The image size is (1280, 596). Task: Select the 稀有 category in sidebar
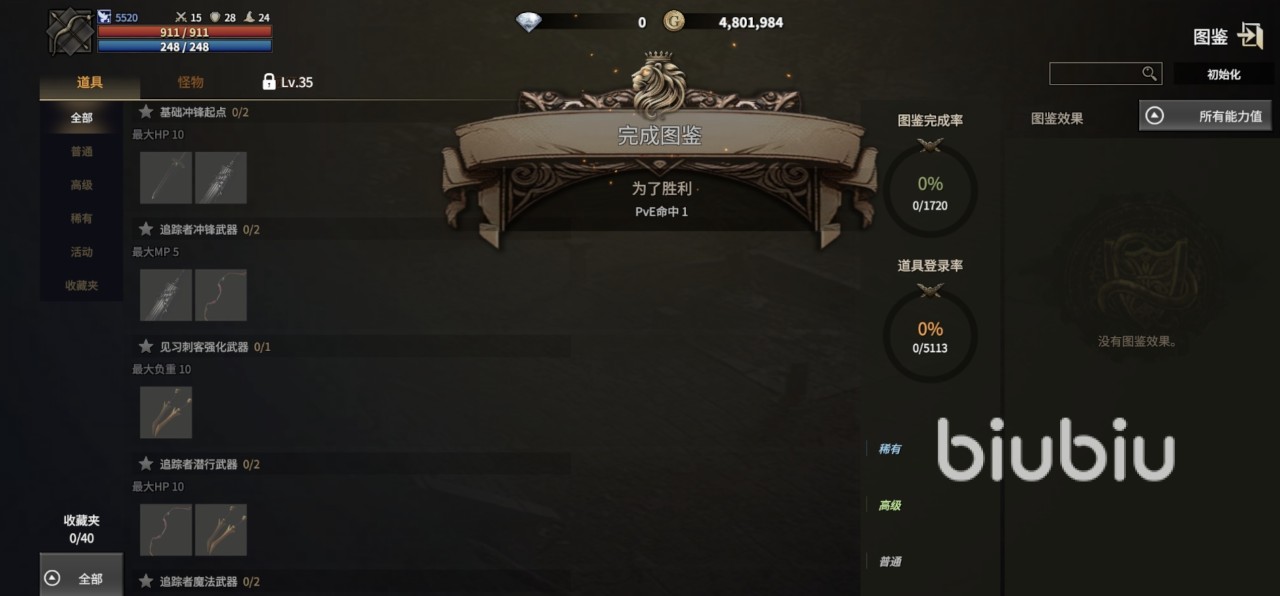click(x=81, y=218)
